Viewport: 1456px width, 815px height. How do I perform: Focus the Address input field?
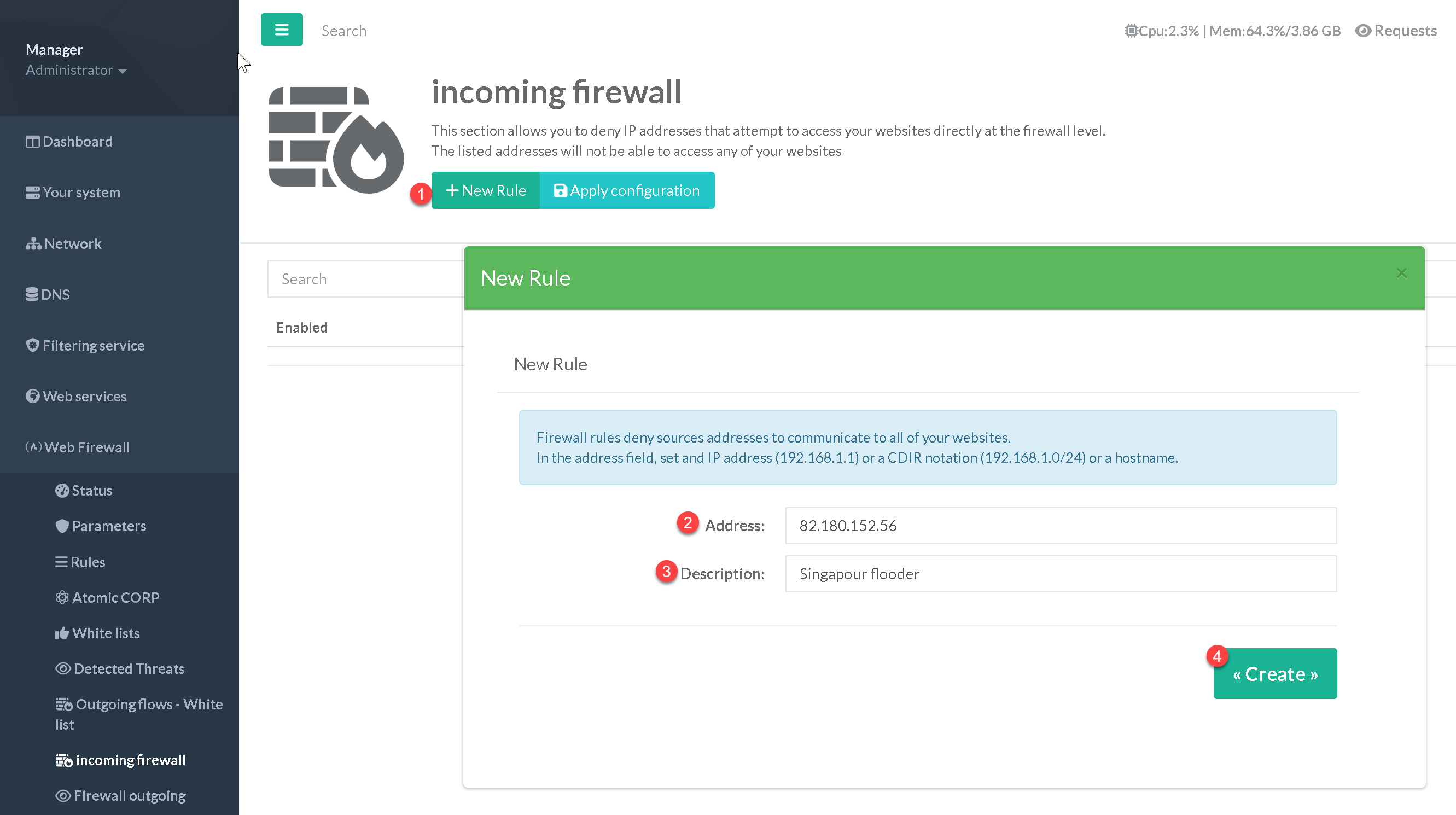(1061, 526)
